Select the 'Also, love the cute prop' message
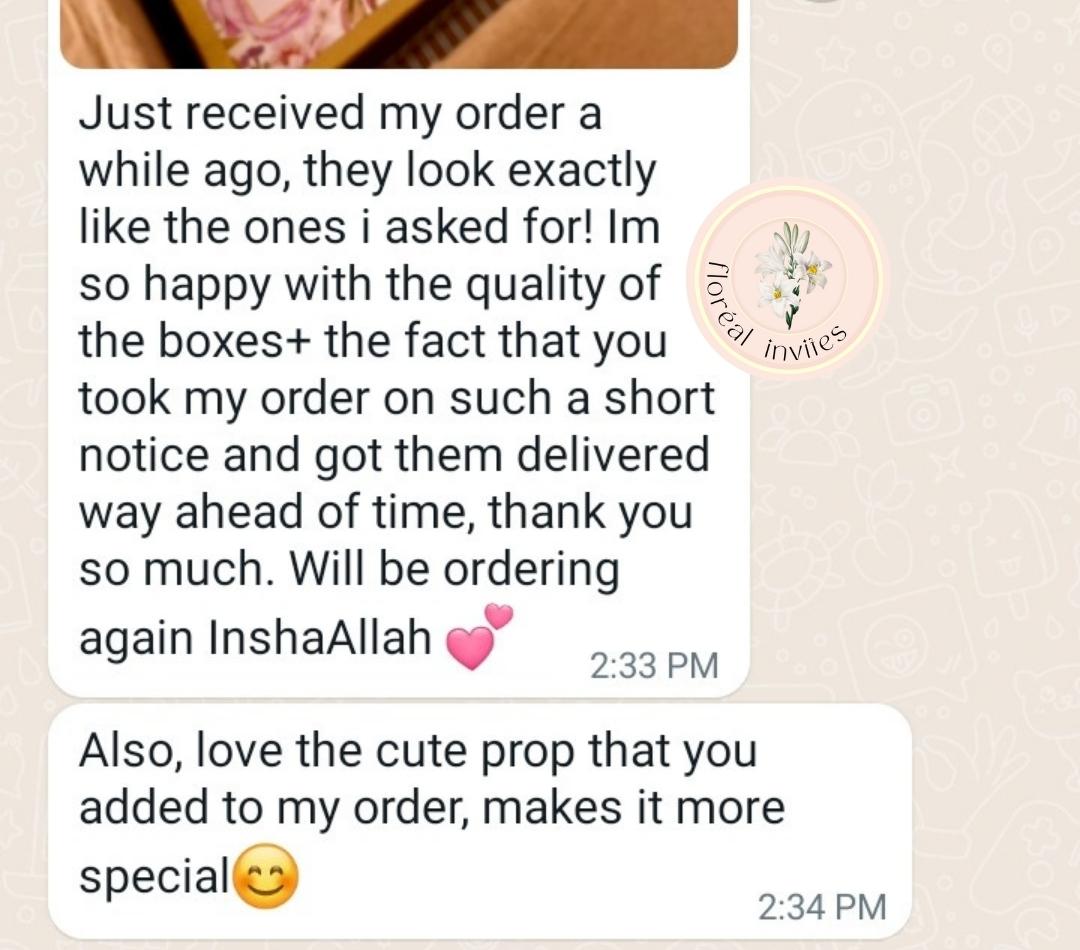 coord(480,821)
